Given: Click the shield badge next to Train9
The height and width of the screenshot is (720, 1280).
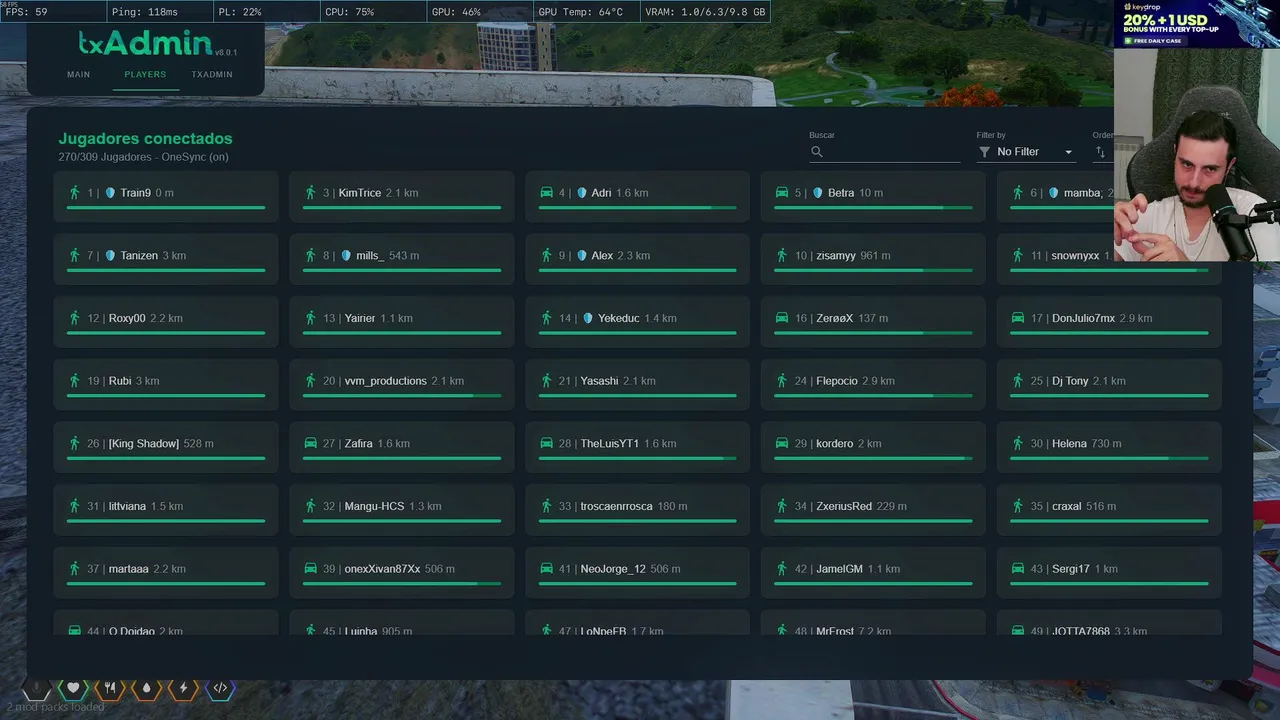Looking at the screenshot, I should pos(110,193).
